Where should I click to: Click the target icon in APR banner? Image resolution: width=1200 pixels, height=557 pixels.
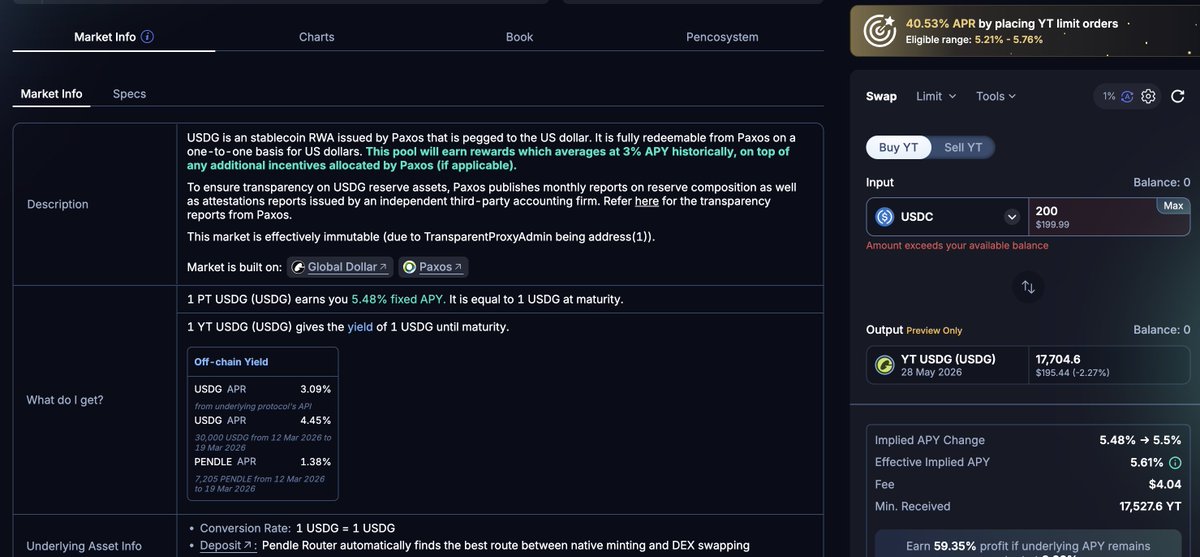879,30
